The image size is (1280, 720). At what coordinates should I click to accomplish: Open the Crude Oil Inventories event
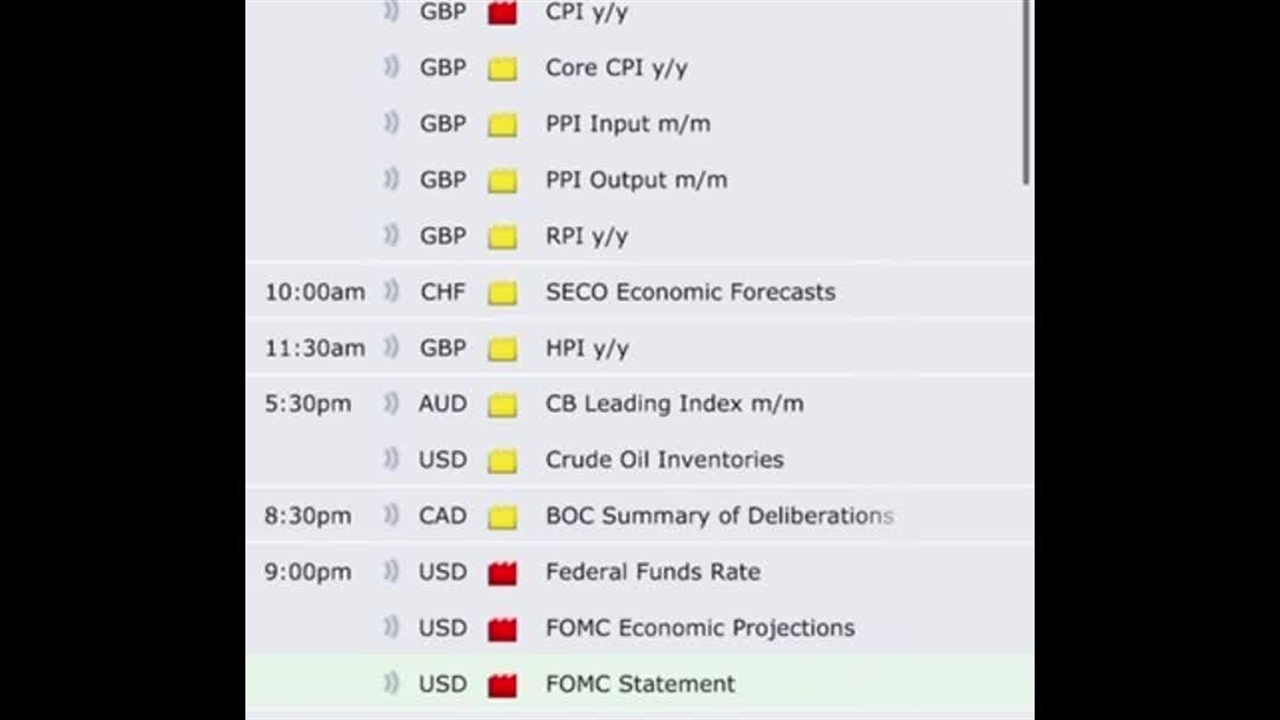664,460
